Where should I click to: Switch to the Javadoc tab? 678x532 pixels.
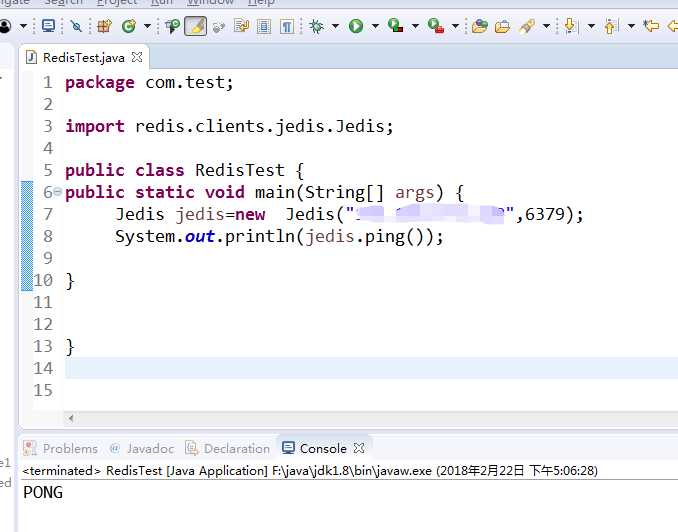pos(142,449)
